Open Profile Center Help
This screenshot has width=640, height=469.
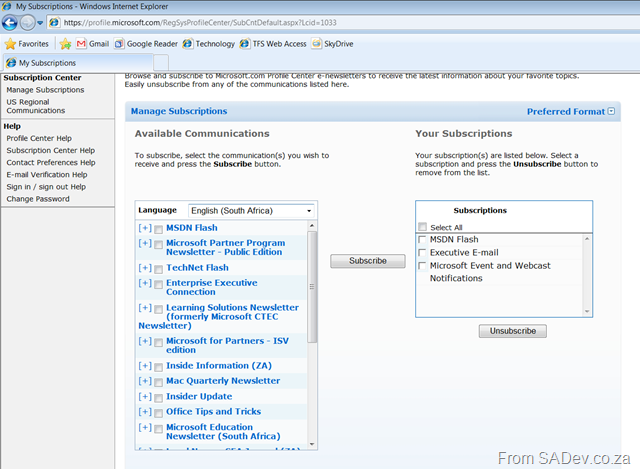coord(39,138)
